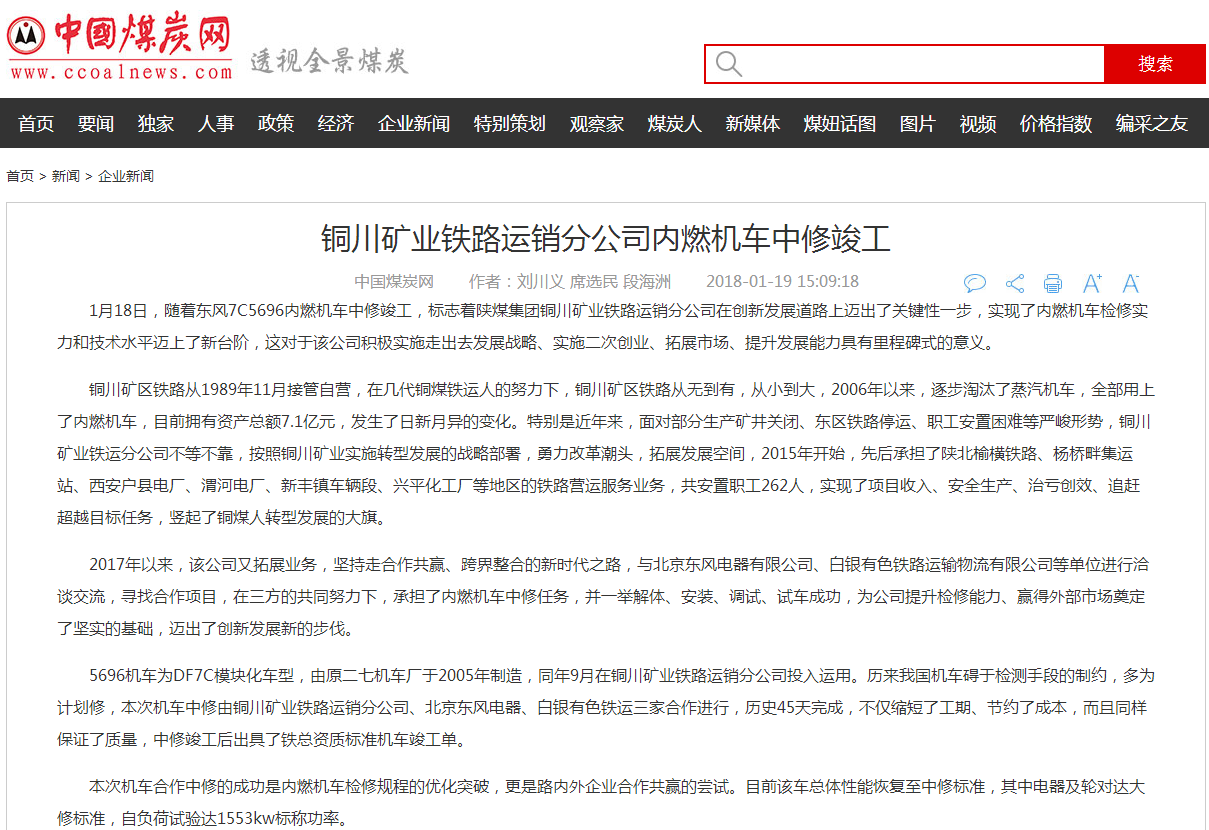Click the red 搜索 search button
The width and height of the screenshot is (1209, 830).
(1155, 64)
